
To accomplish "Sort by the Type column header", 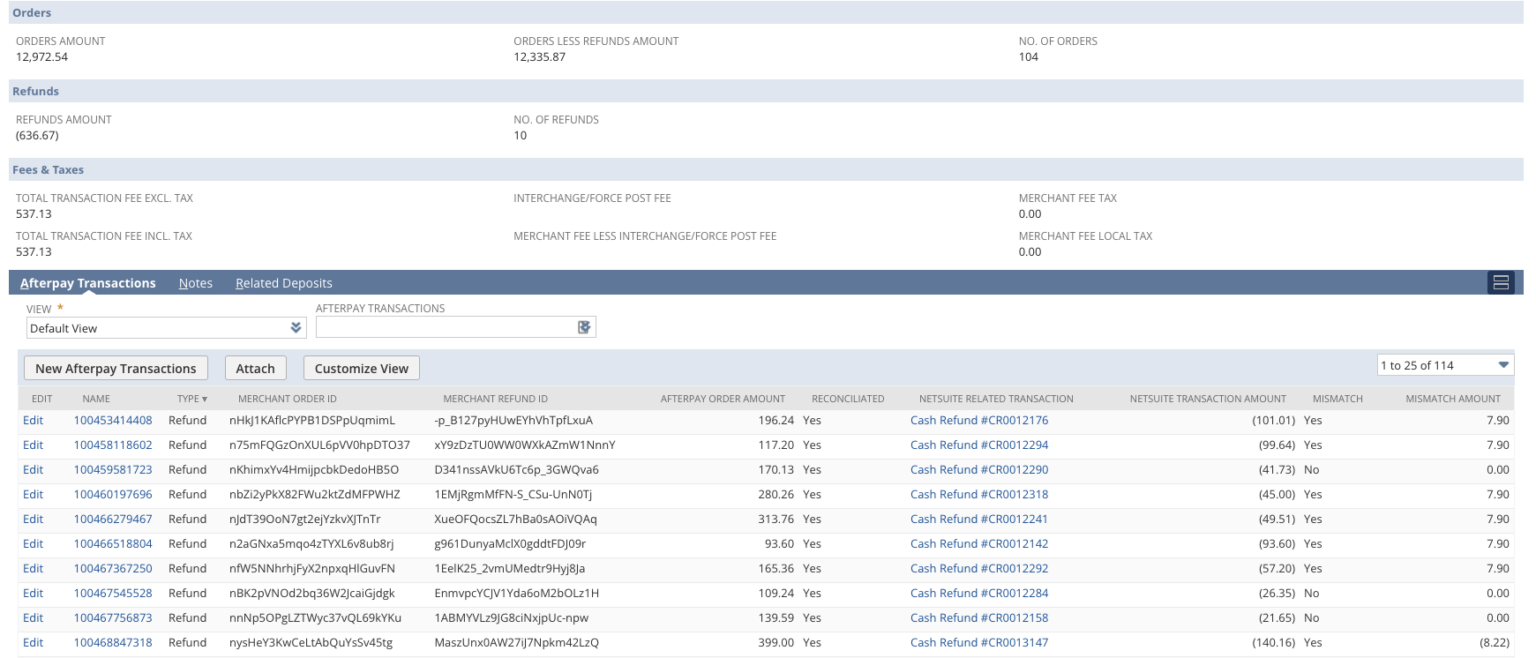I will click(191, 399).
